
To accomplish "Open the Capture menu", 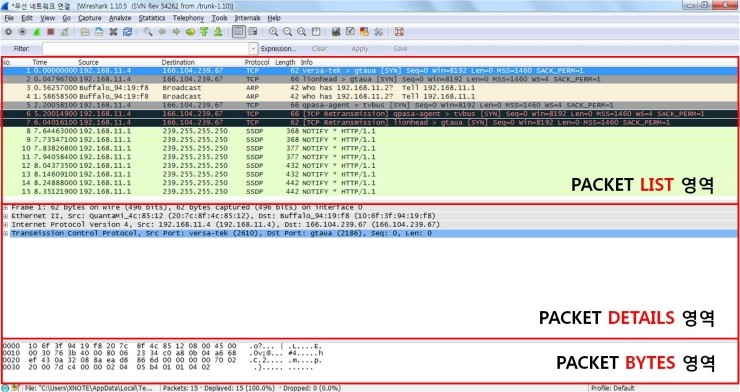I will (x=90, y=18).
